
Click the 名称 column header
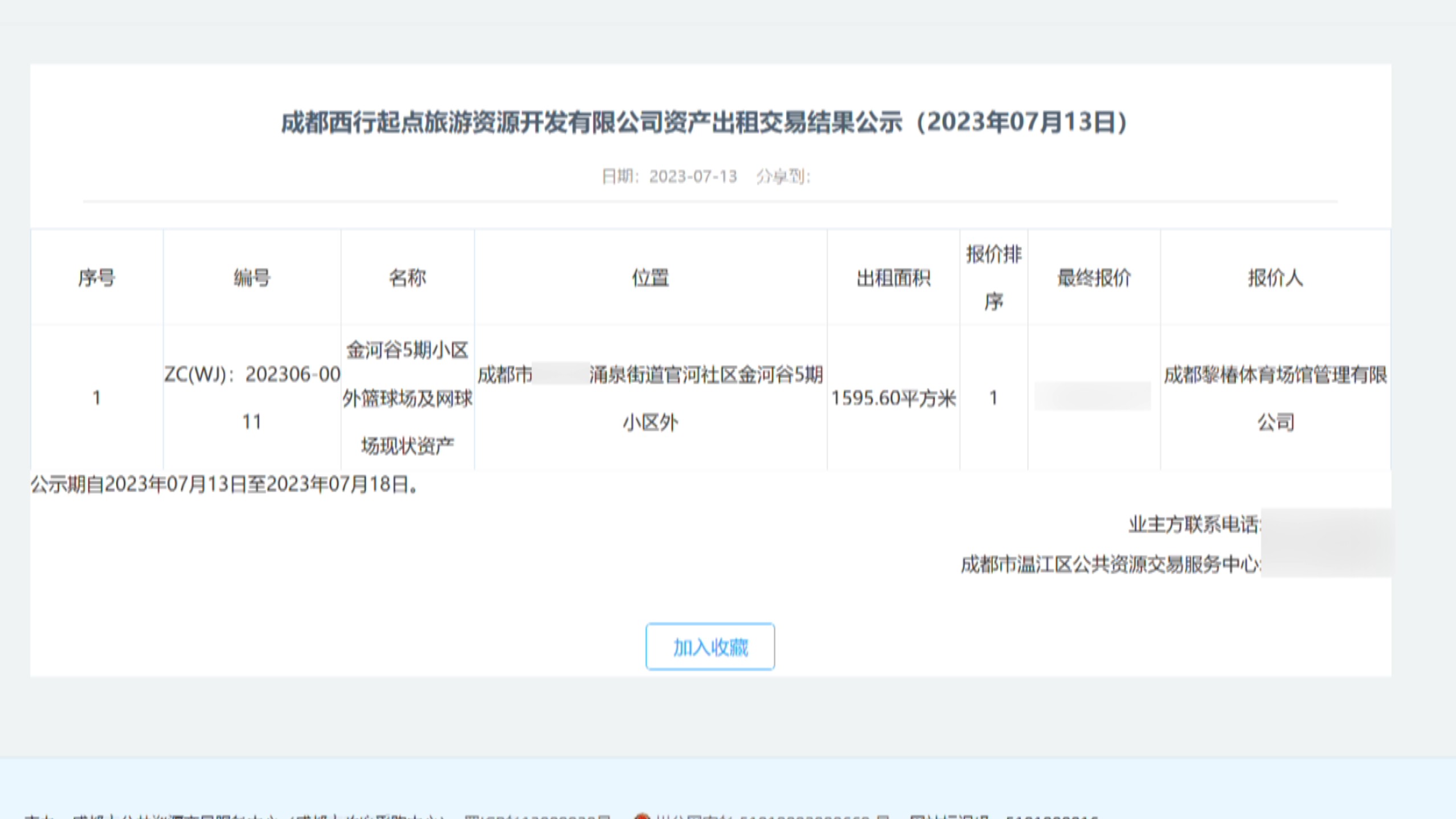coord(408,278)
